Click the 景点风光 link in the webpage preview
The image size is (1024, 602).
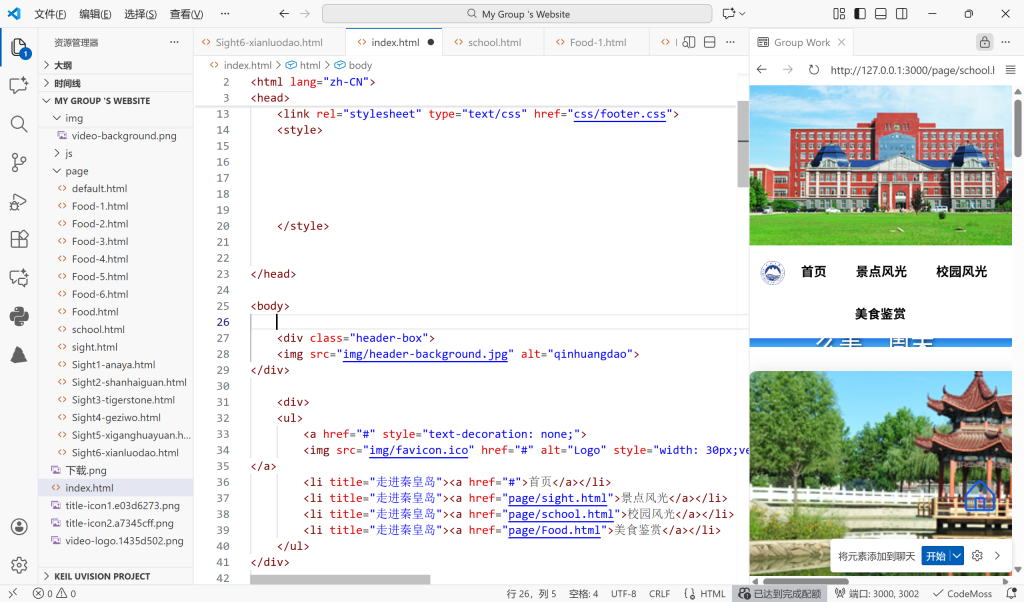(x=880, y=272)
